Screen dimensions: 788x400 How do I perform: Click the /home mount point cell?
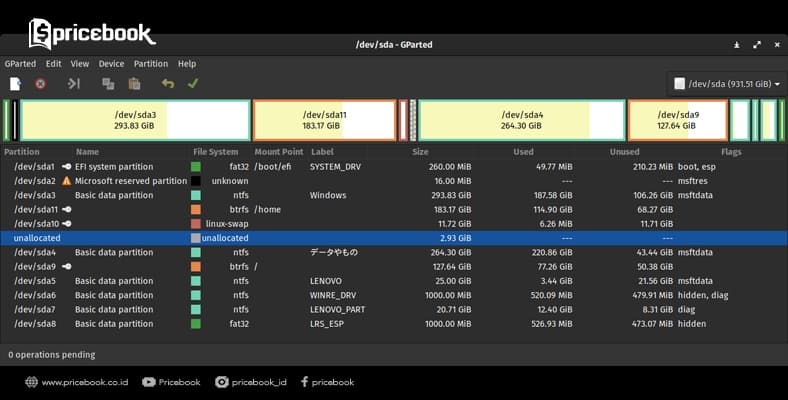(x=267, y=210)
